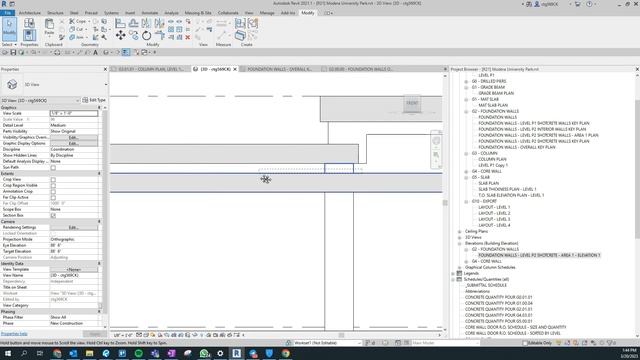
Task: Collapse the 02 - FOUNDATION WALLS tree node
Action: click(466, 111)
